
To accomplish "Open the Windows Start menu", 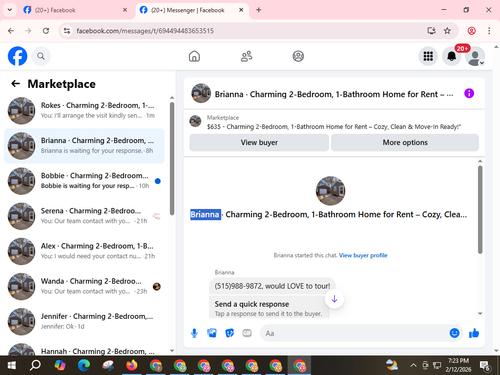I will tap(11, 365).
